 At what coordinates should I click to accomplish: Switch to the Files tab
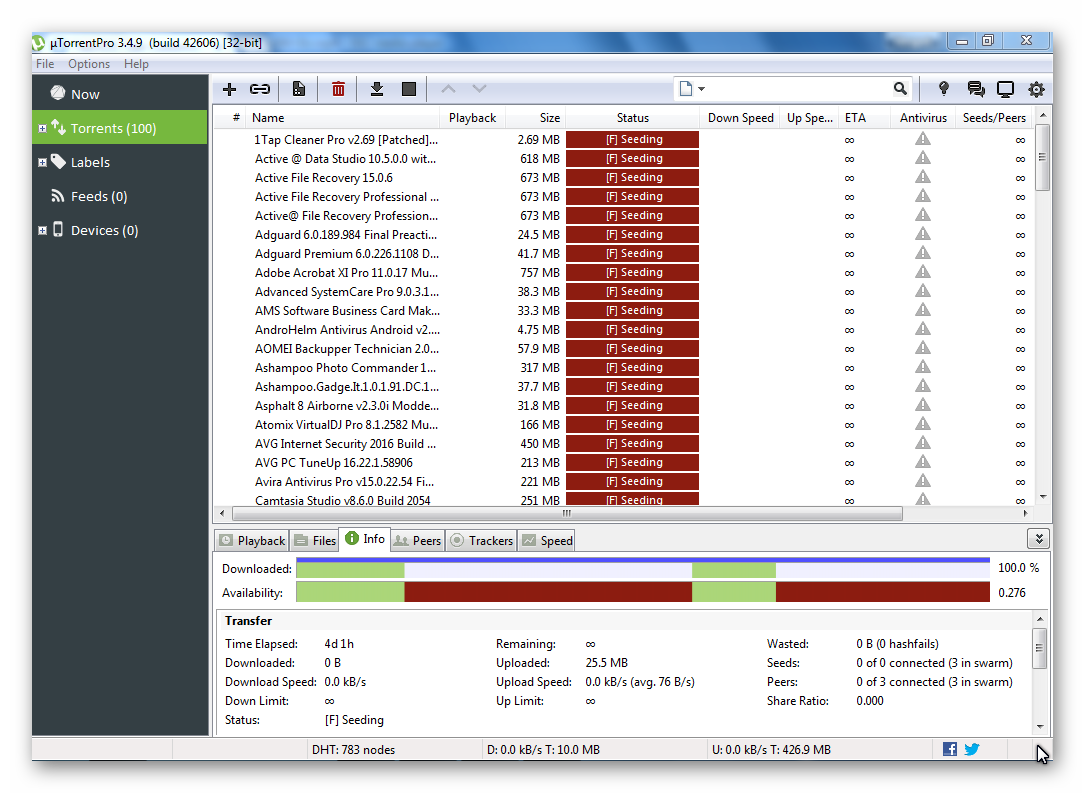(315, 540)
